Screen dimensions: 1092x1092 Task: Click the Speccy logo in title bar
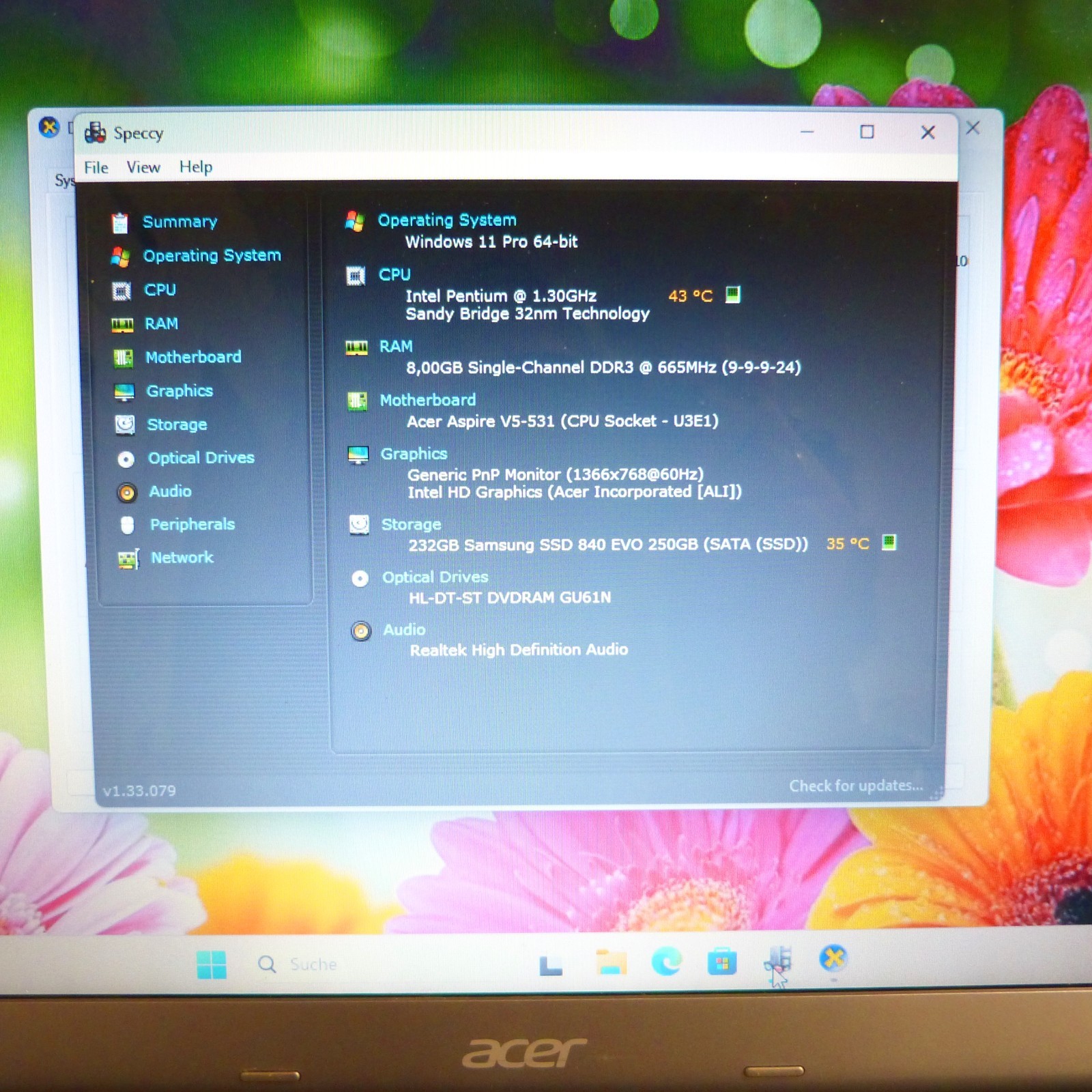pos(96,133)
